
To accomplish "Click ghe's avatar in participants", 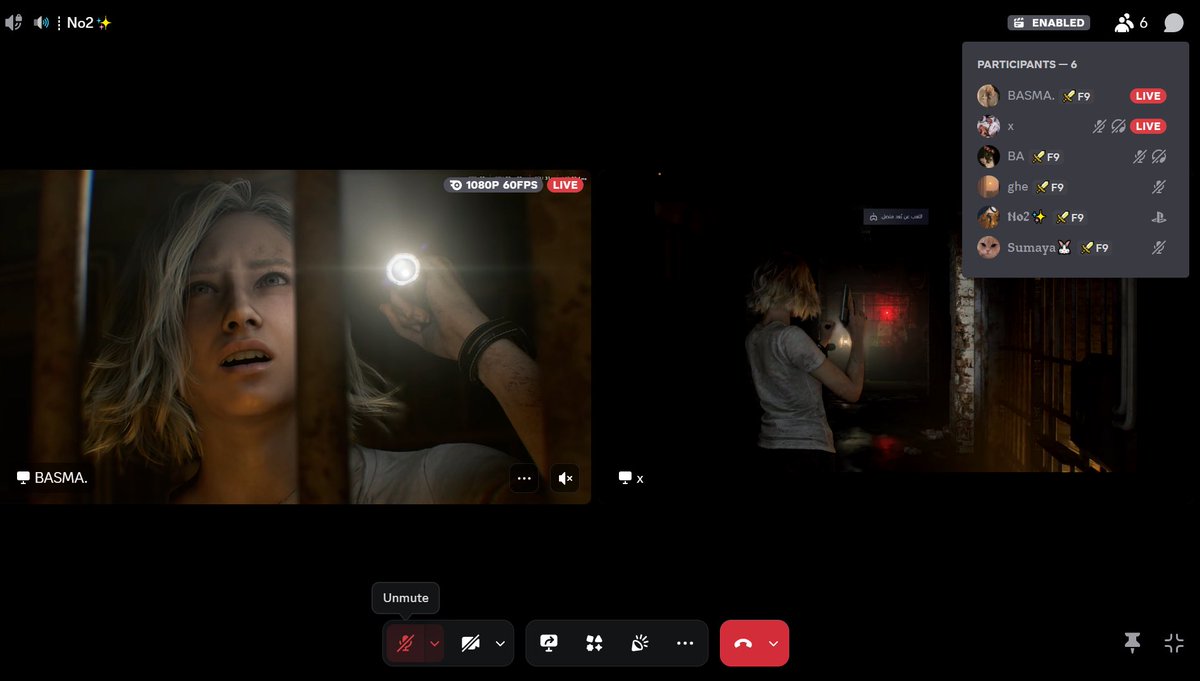I will pyautogui.click(x=988, y=186).
